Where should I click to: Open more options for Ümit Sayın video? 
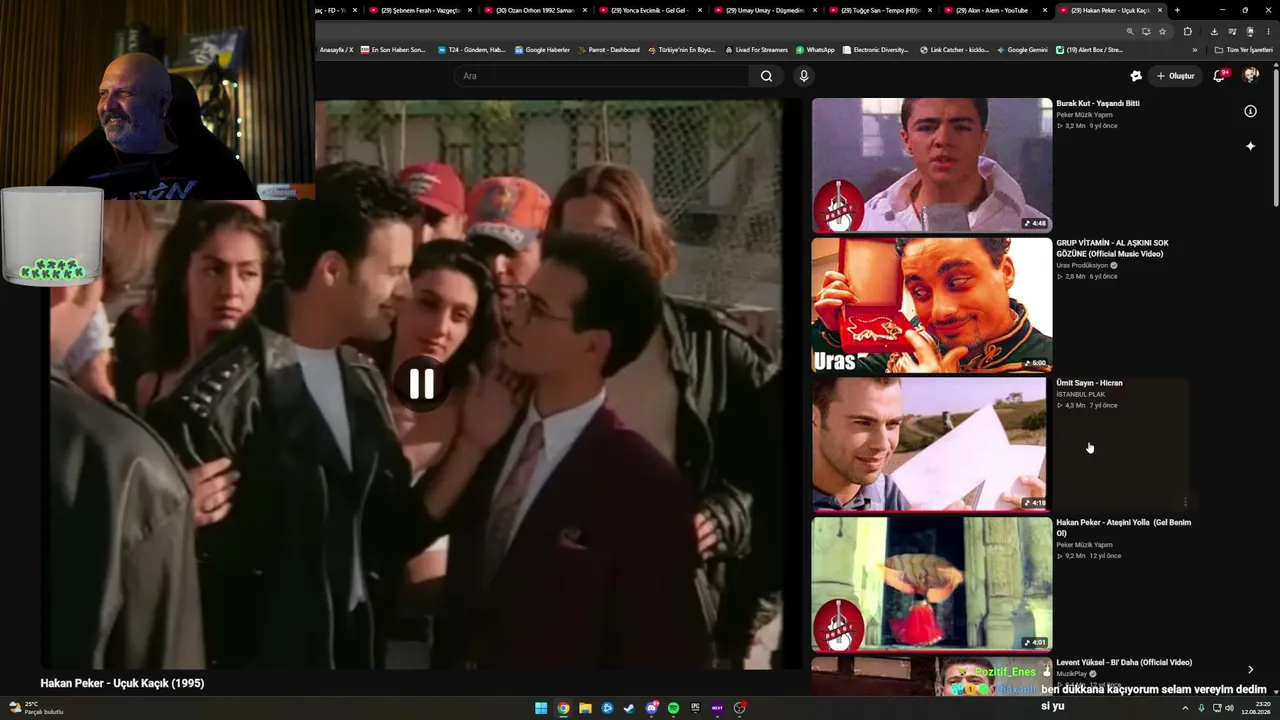[1185, 502]
